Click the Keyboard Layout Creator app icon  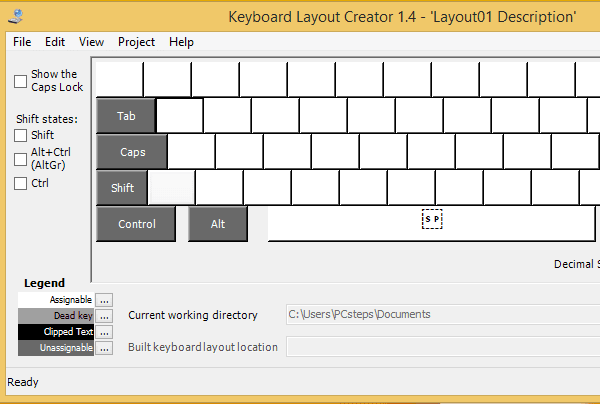point(16,16)
